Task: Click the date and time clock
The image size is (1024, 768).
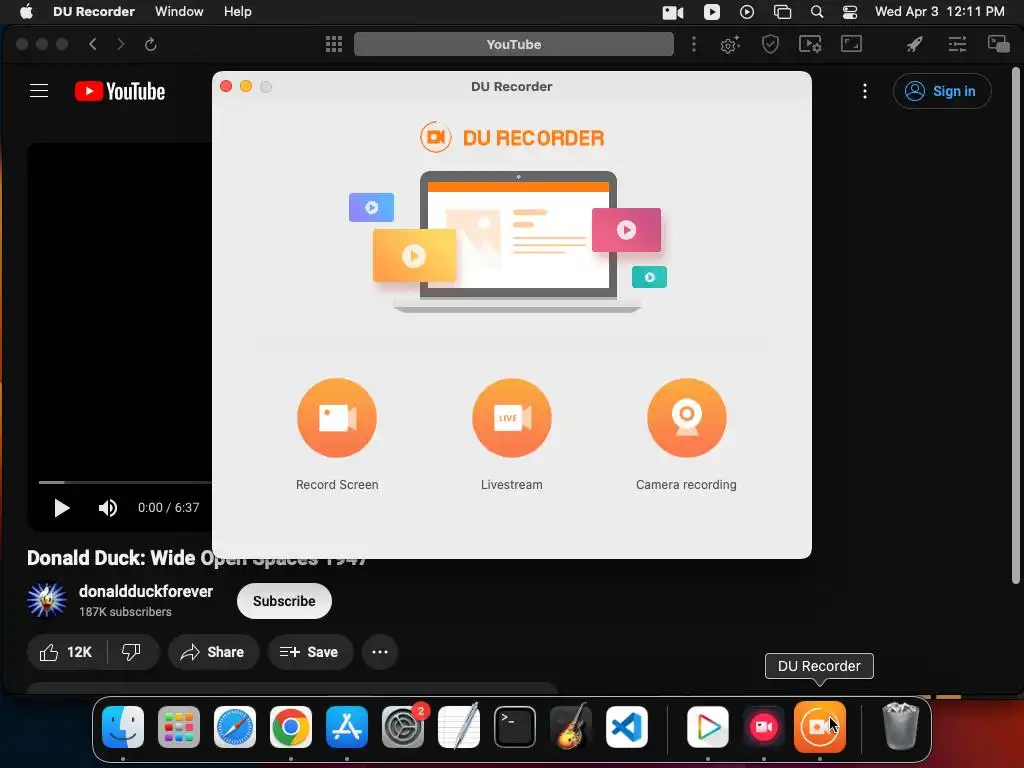Action: click(x=939, y=12)
